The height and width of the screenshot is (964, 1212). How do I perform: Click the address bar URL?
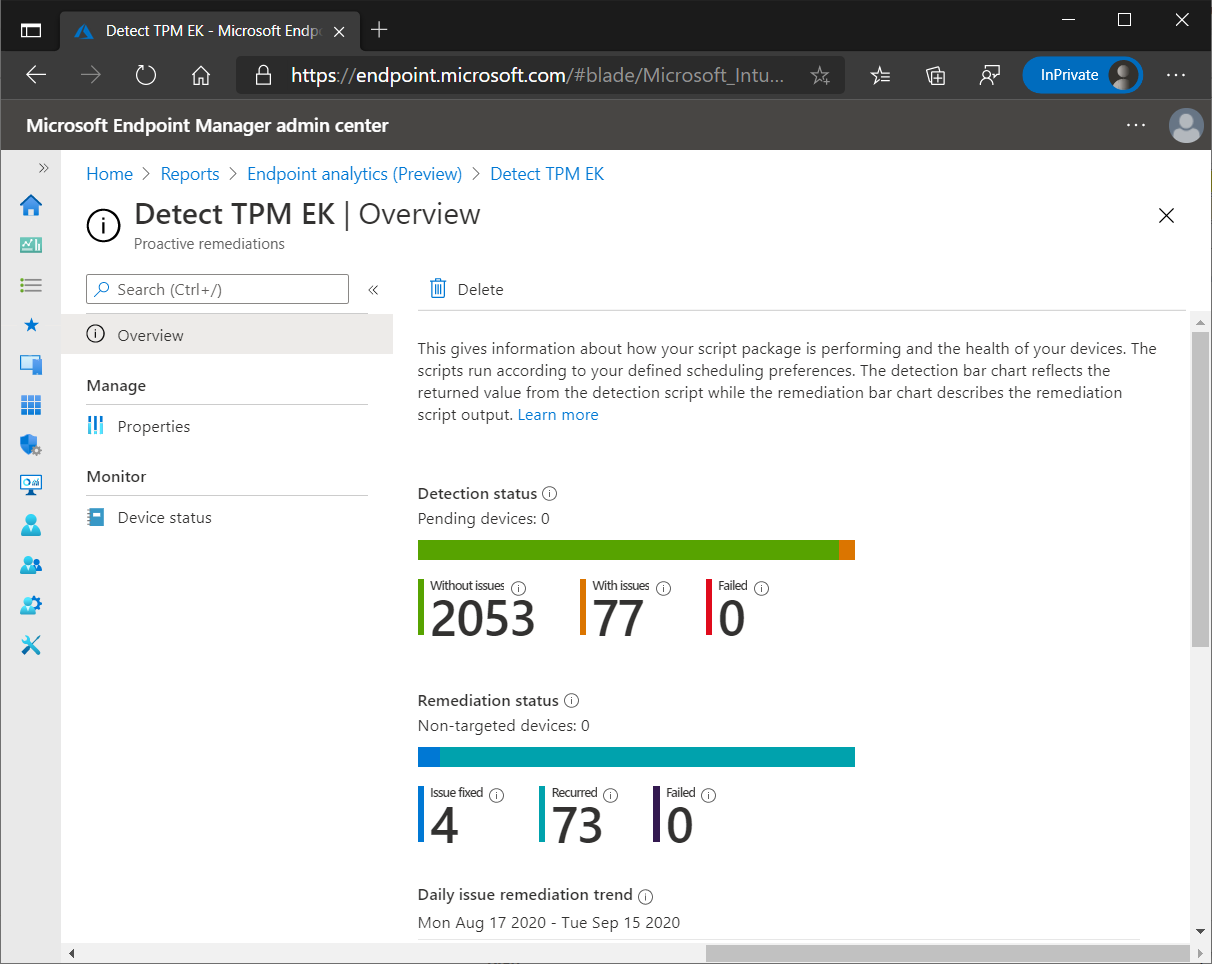pyautogui.click(x=538, y=75)
